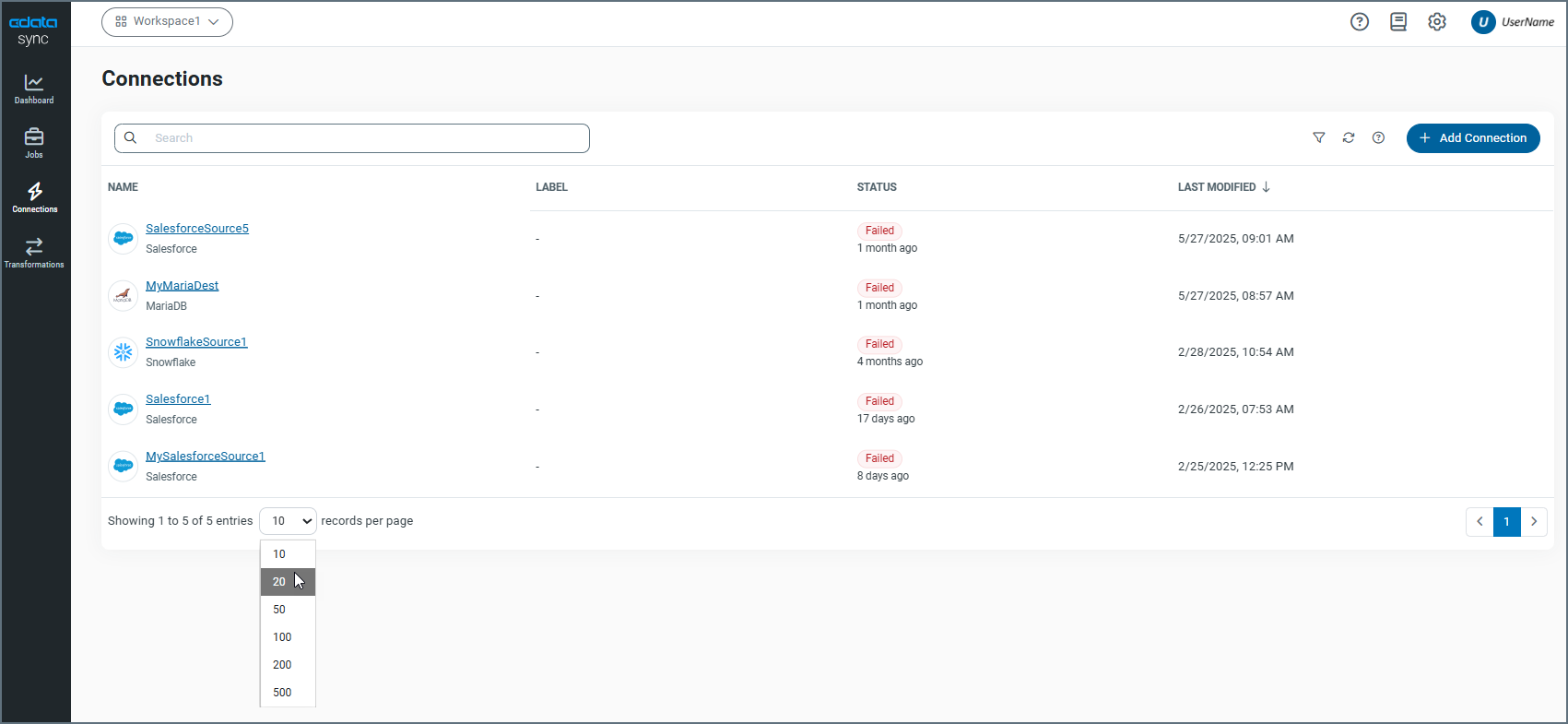1568x724 pixels.
Task: Pick the 500 records option
Action: click(282, 693)
